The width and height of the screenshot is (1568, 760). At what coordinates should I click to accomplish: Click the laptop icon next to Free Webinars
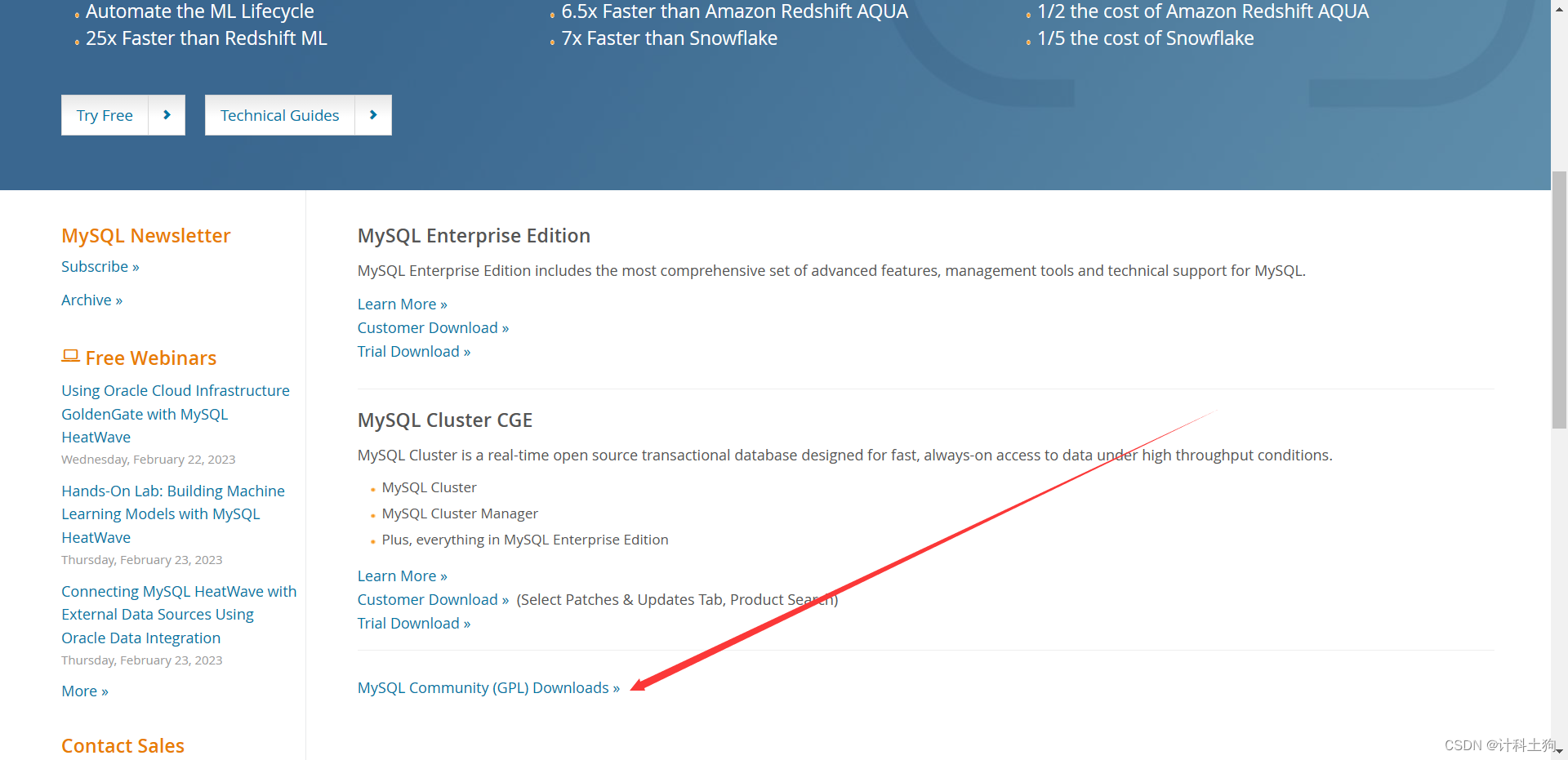tap(71, 357)
